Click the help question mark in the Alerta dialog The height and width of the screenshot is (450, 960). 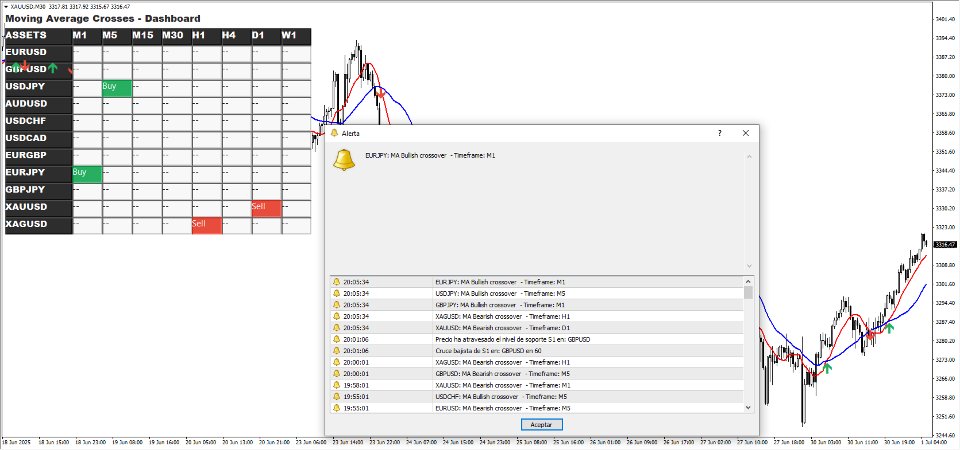point(719,133)
